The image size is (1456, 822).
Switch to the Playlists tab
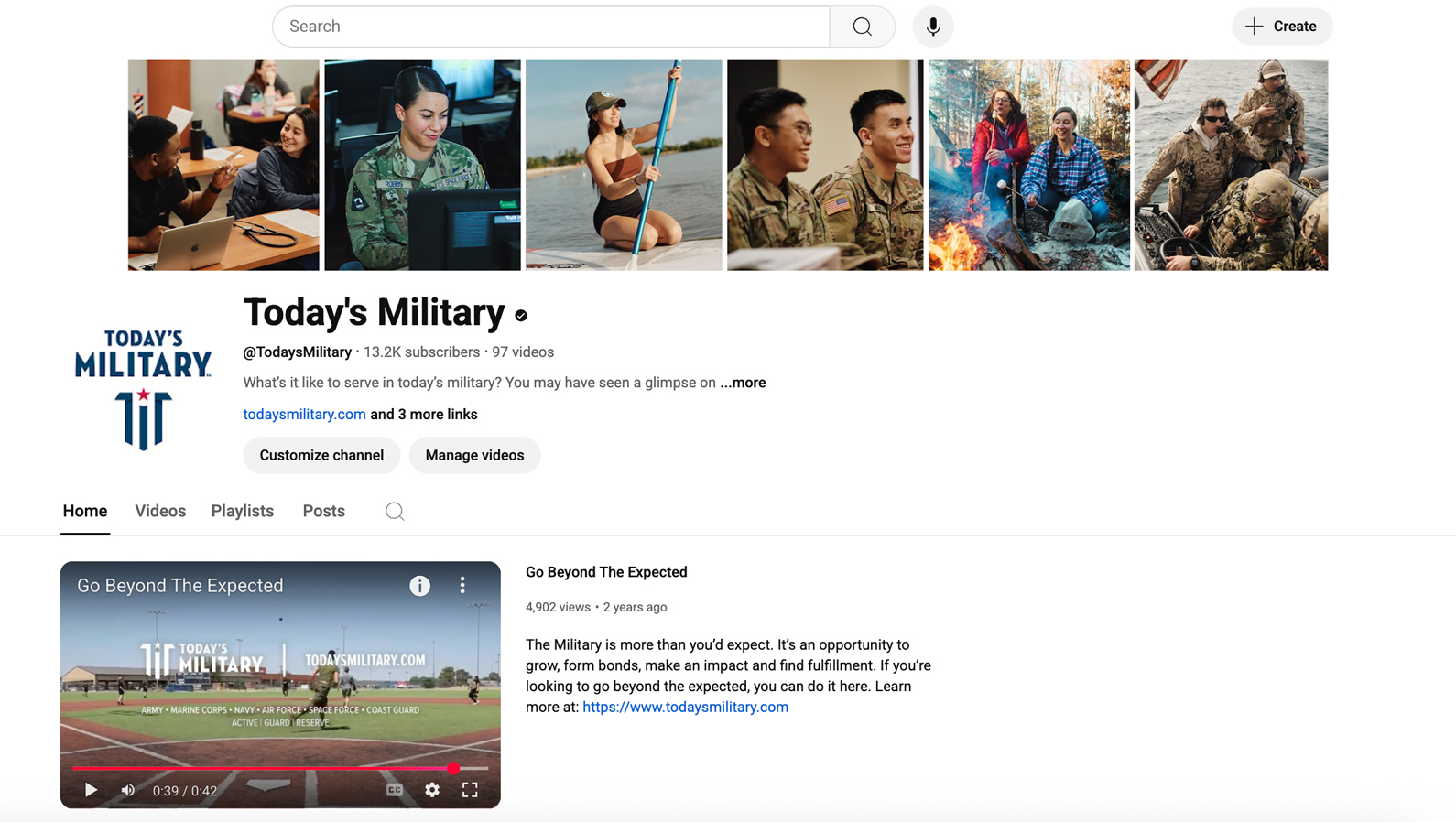(x=243, y=511)
